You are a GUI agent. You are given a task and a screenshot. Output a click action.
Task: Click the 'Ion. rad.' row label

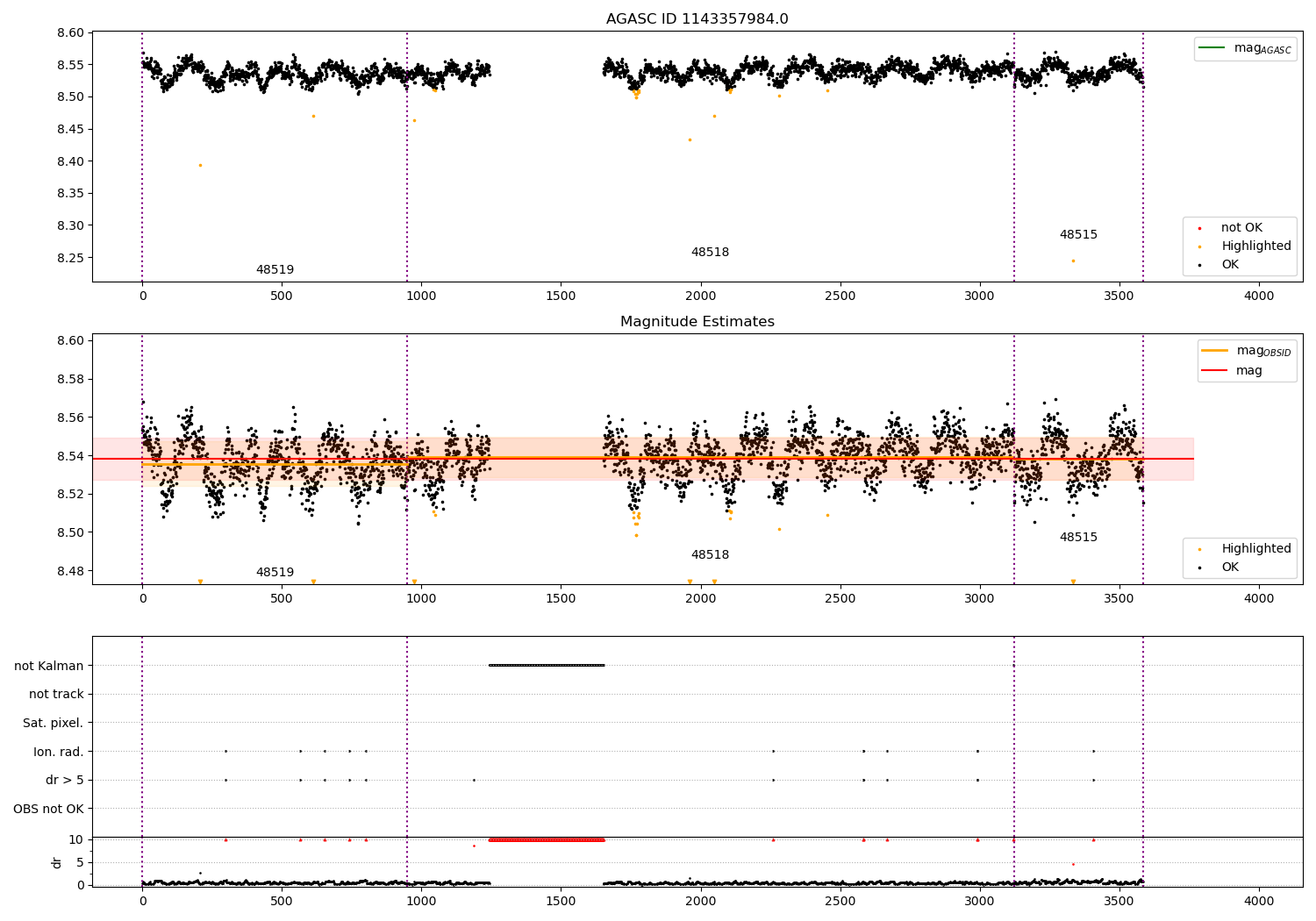coord(59,752)
